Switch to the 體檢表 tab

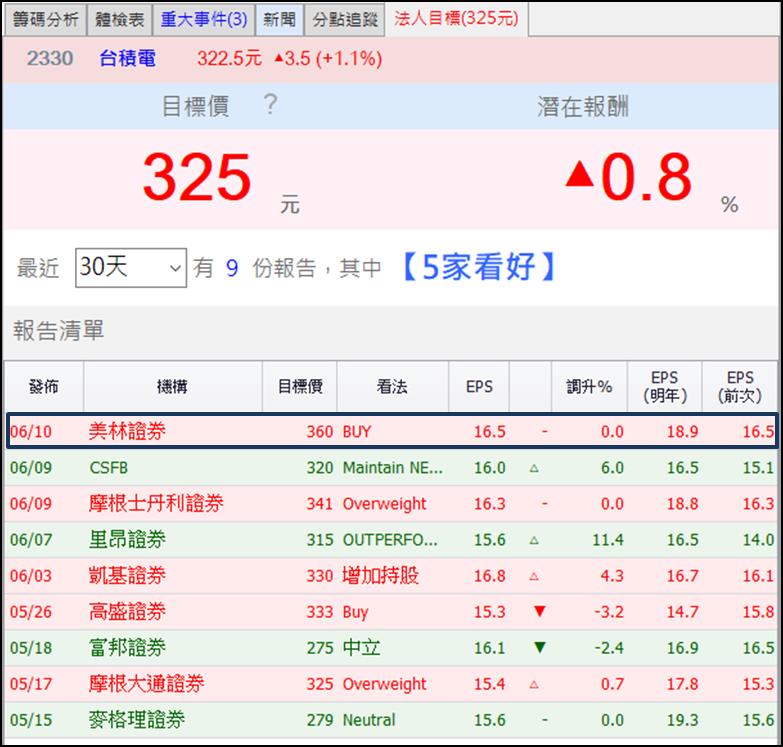pyautogui.click(x=119, y=19)
